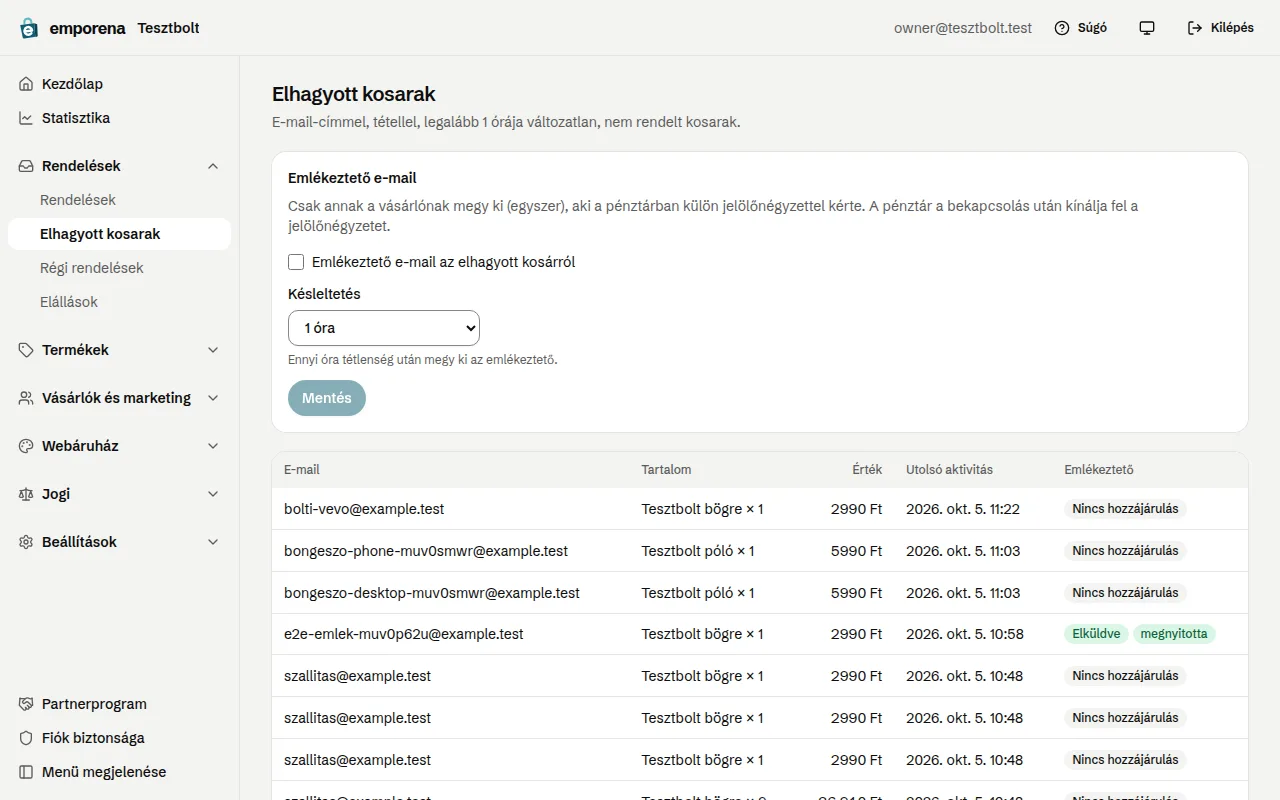Click the Jogi scales icon
Viewport: 1280px width, 800px height.
pos(26,494)
